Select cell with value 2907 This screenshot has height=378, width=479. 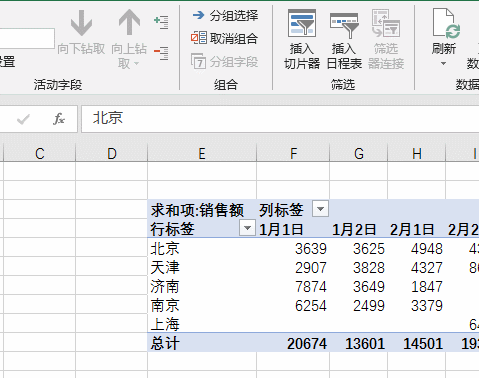(x=293, y=267)
